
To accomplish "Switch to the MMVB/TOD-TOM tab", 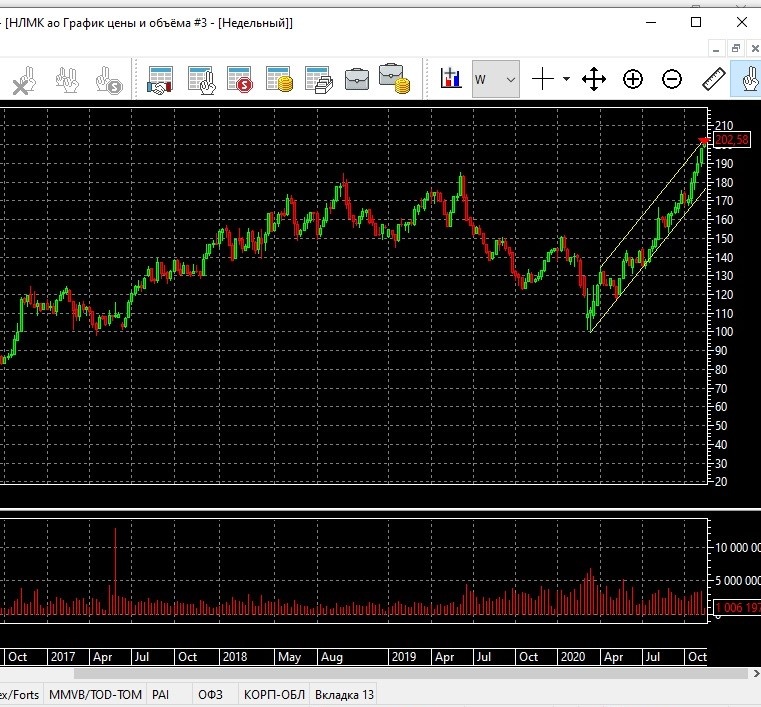I will coord(95,695).
